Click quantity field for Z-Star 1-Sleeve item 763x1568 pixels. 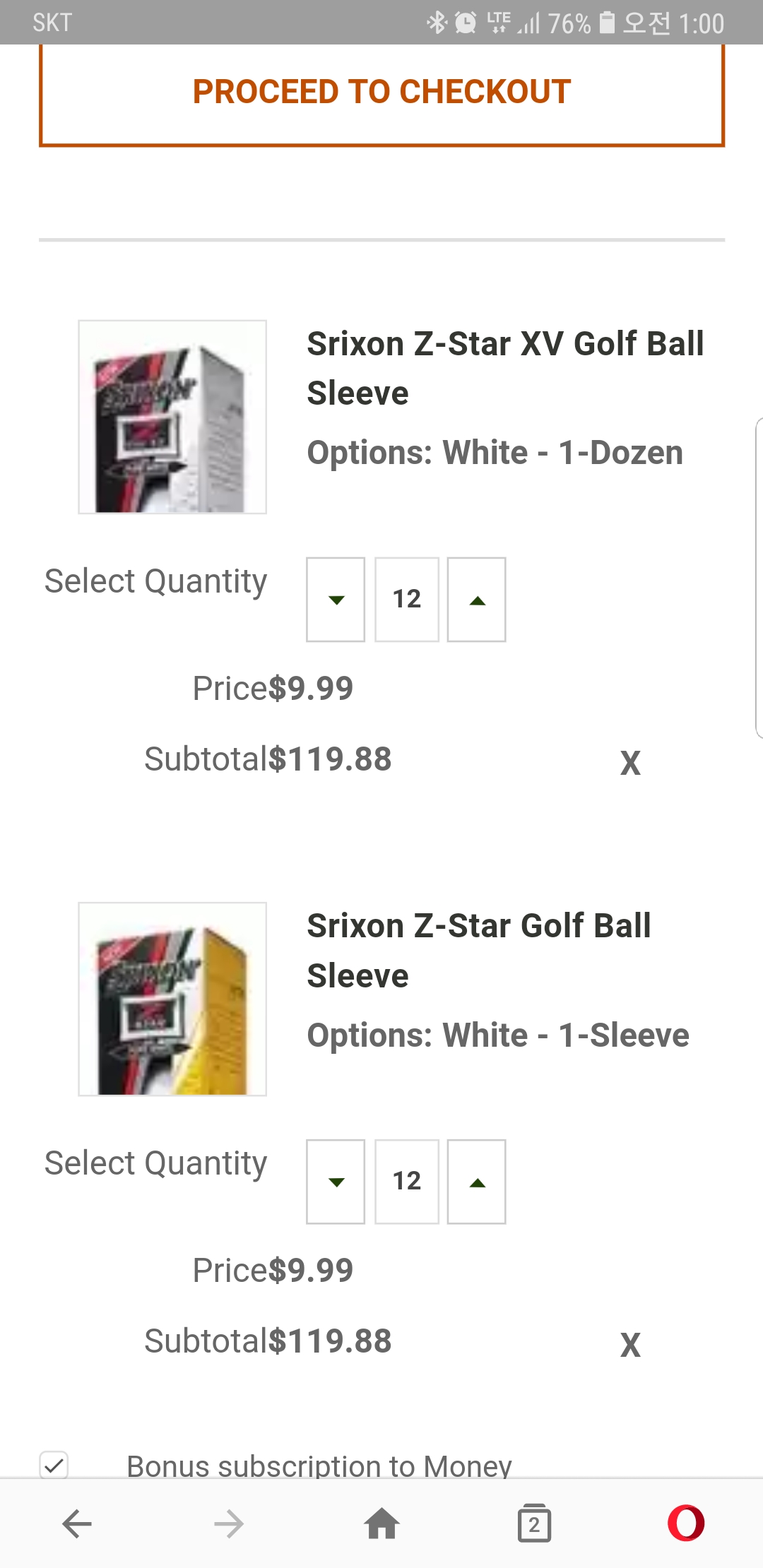tap(407, 1182)
